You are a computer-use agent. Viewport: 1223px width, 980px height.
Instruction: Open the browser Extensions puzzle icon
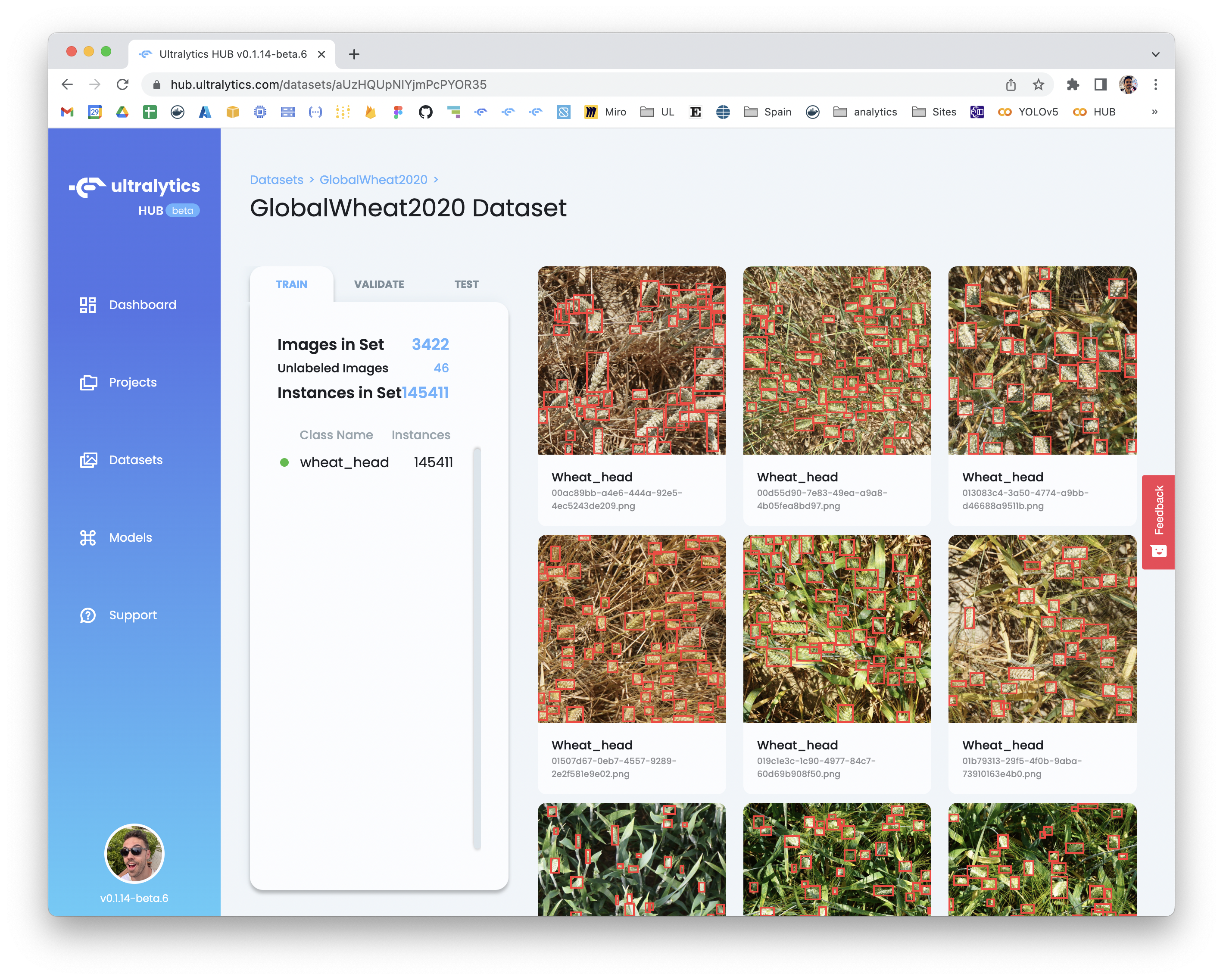(x=1072, y=84)
